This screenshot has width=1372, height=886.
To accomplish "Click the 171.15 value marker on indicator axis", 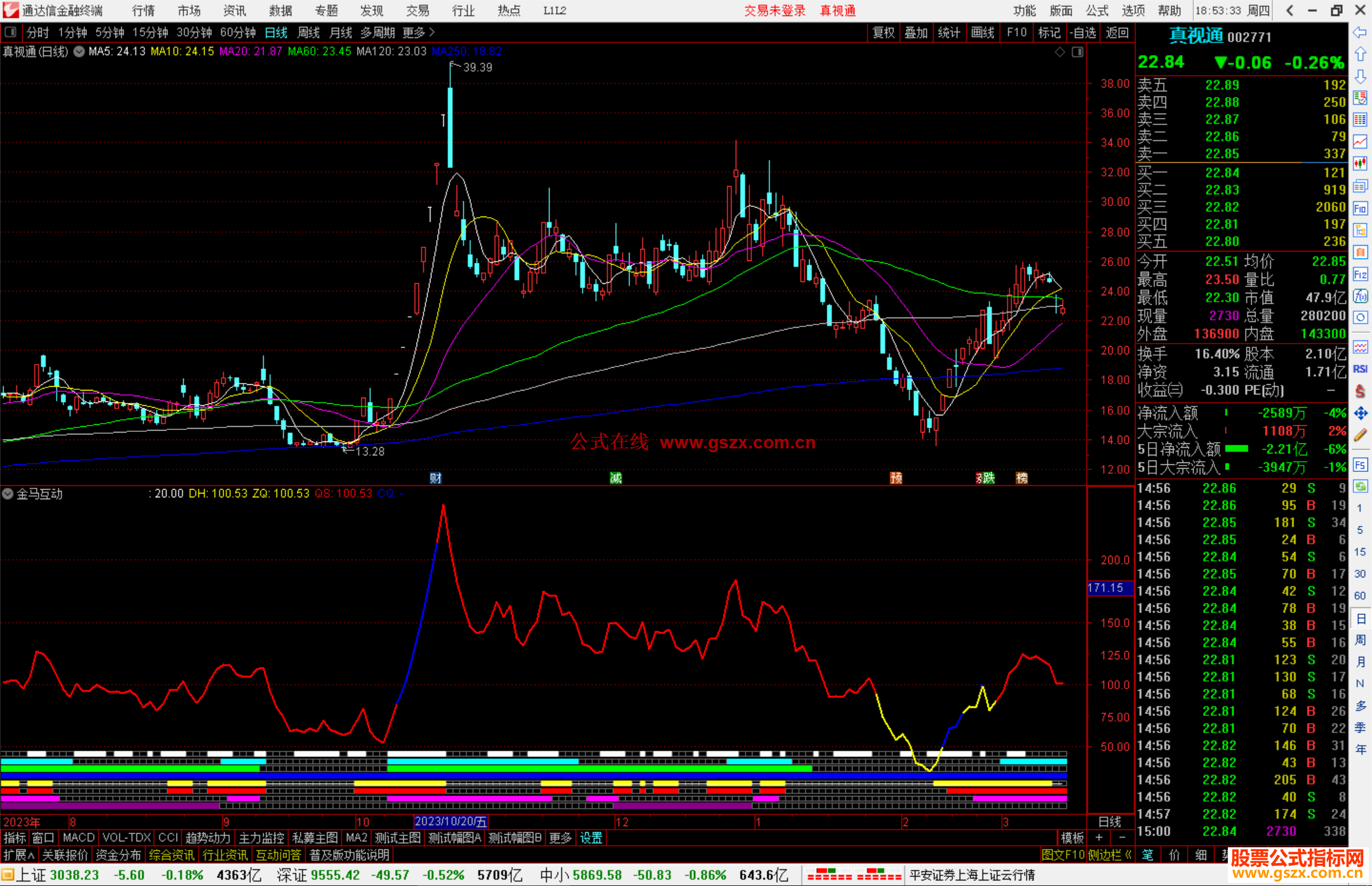I will point(1106,588).
